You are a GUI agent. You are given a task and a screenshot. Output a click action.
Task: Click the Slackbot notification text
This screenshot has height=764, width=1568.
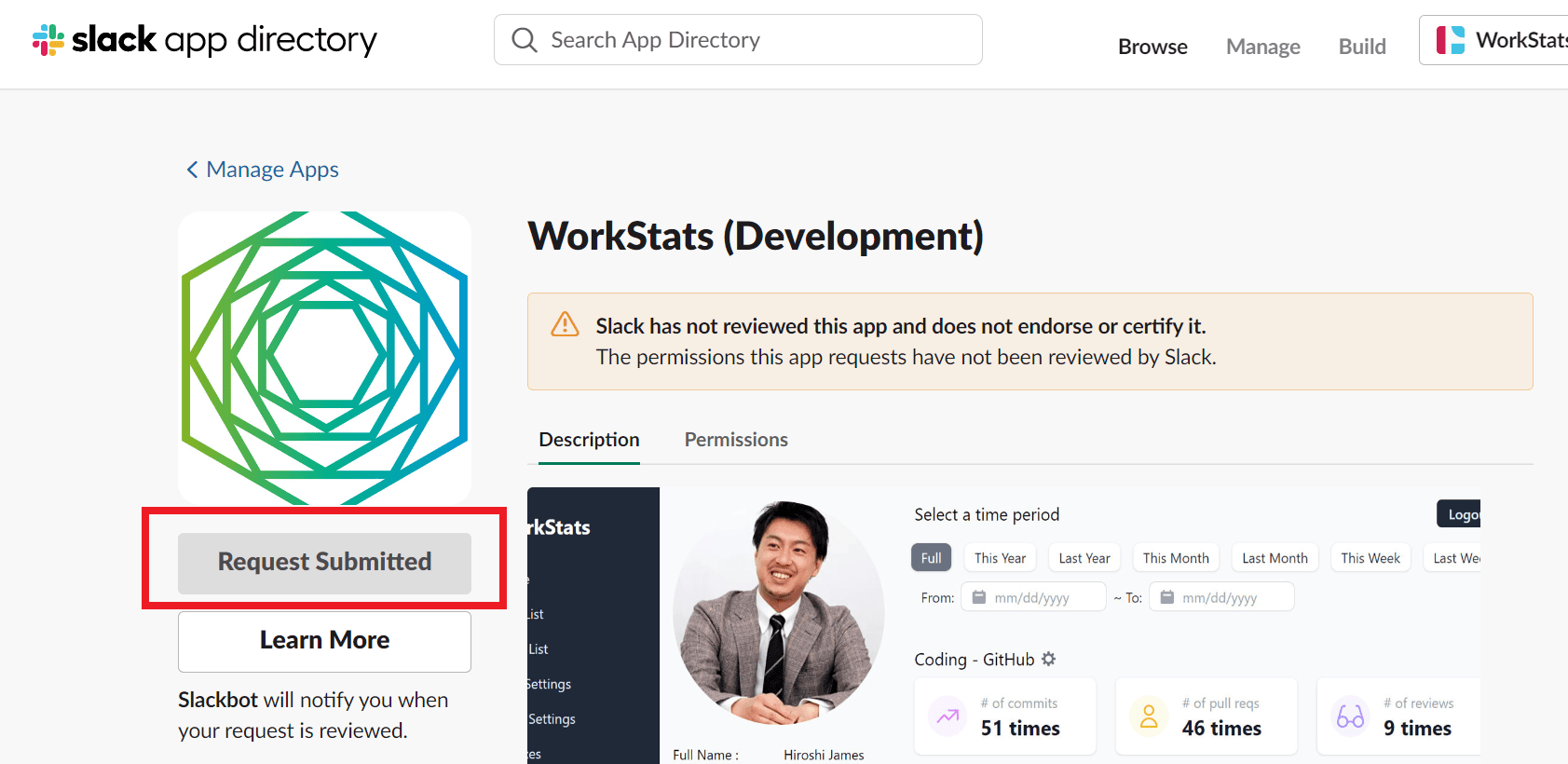tap(313, 715)
